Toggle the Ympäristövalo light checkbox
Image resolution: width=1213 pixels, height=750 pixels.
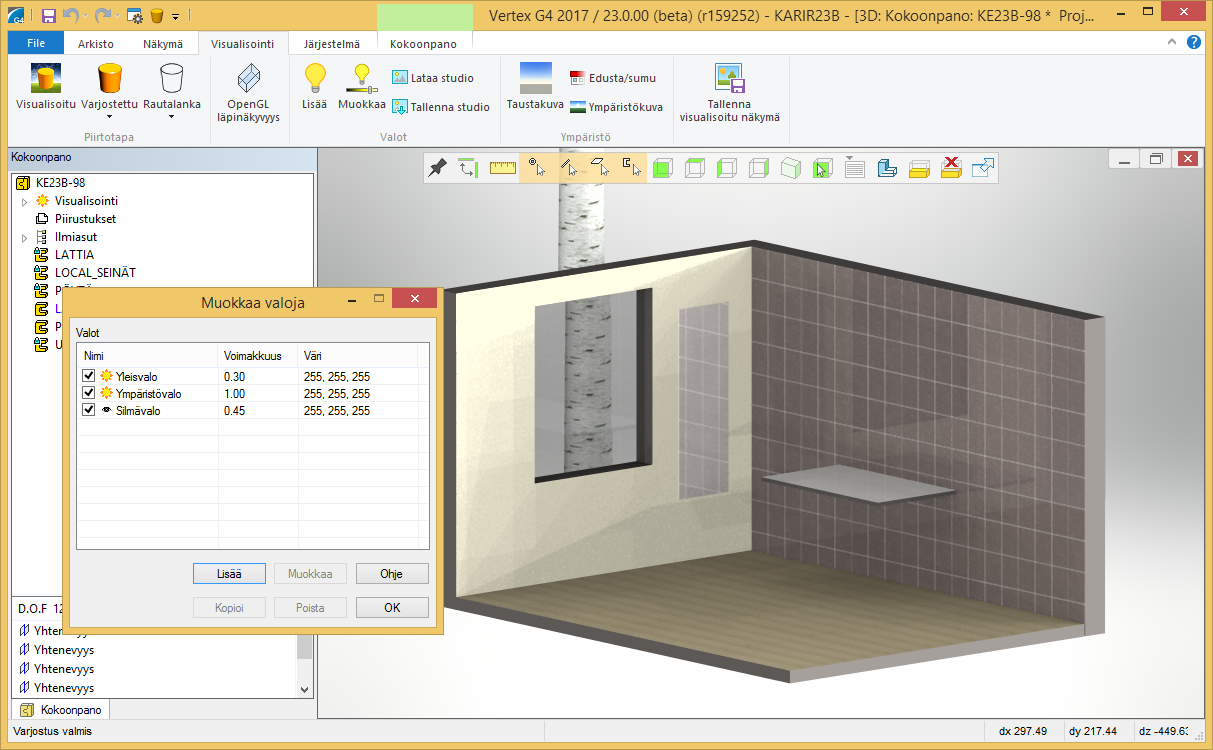tap(89, 393)
